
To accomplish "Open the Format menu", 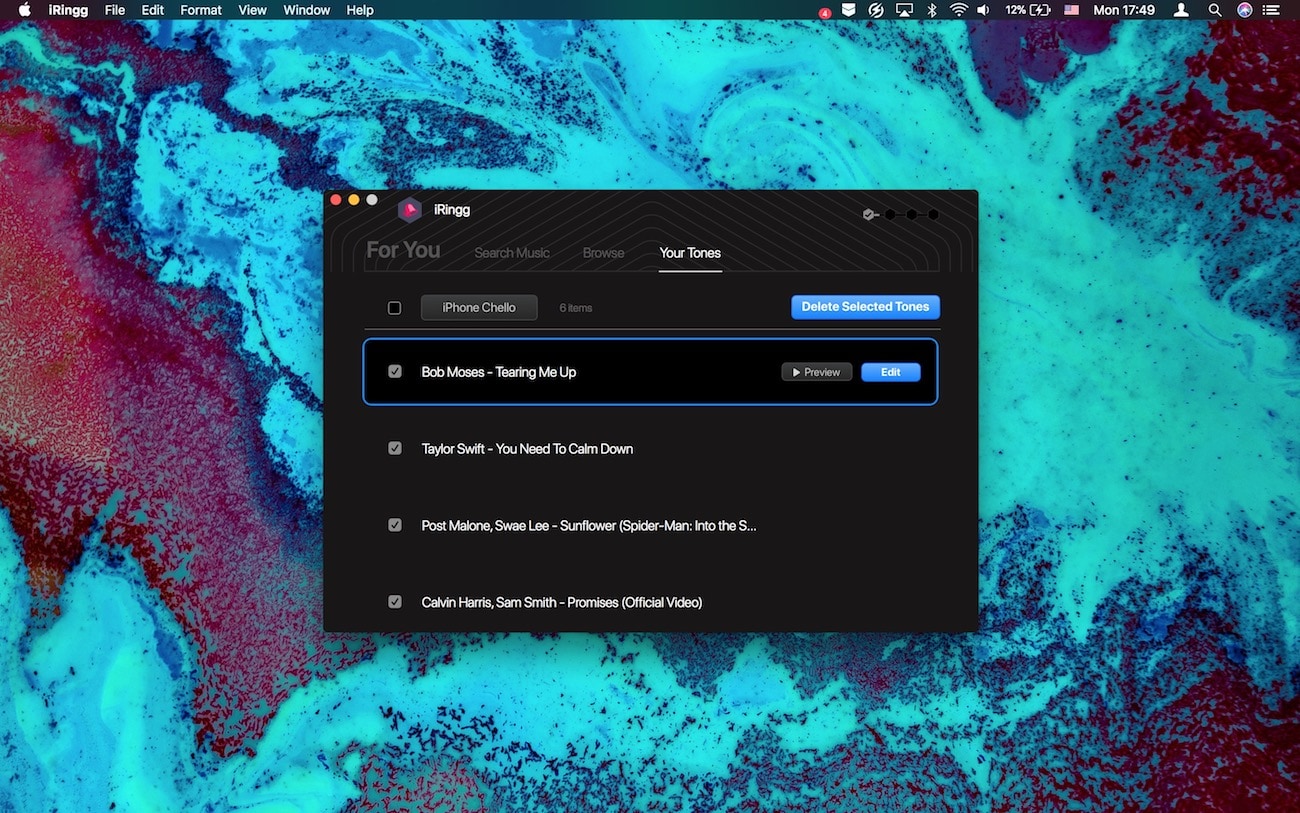I will (201, 10).
